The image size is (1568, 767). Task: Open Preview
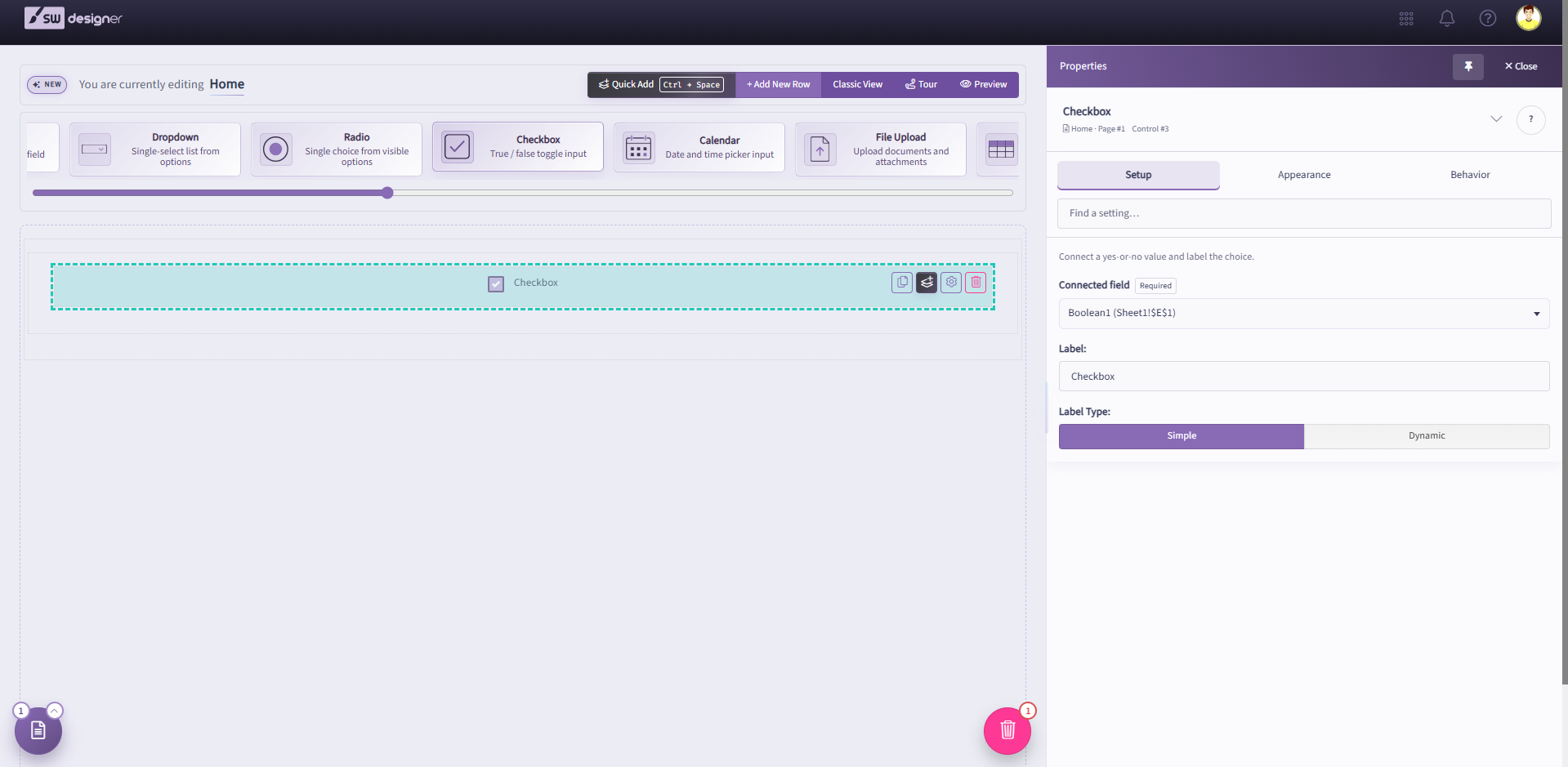983,85
